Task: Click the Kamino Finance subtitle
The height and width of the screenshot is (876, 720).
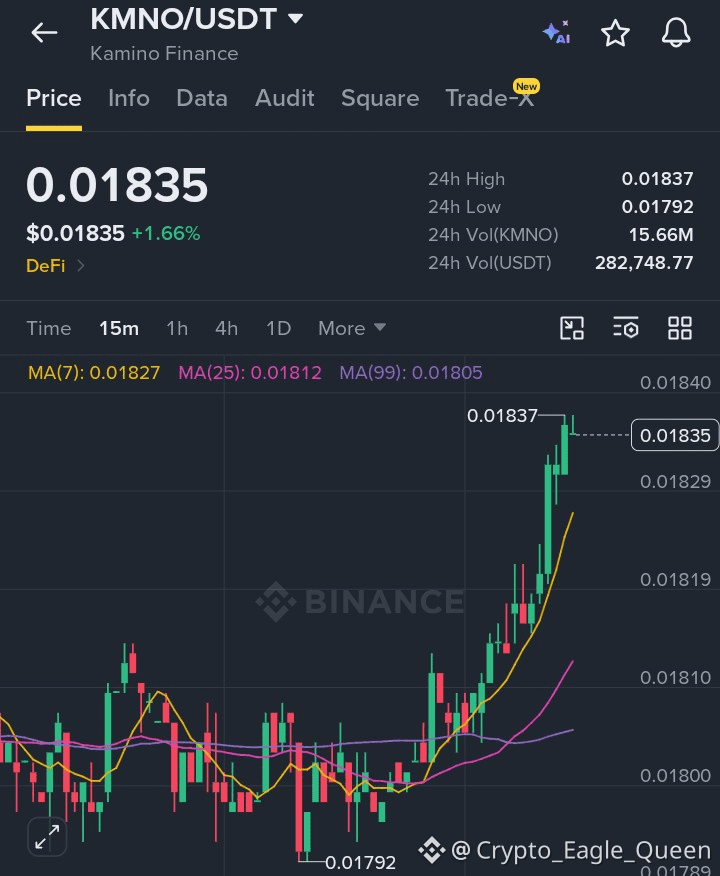Action: pos(164,54)
